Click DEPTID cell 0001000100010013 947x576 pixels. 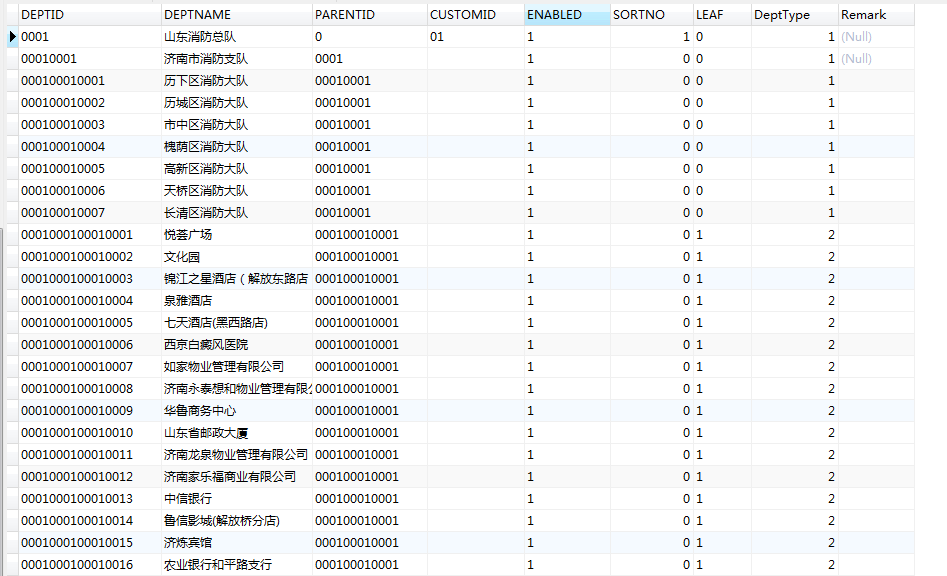click(89, 499)
